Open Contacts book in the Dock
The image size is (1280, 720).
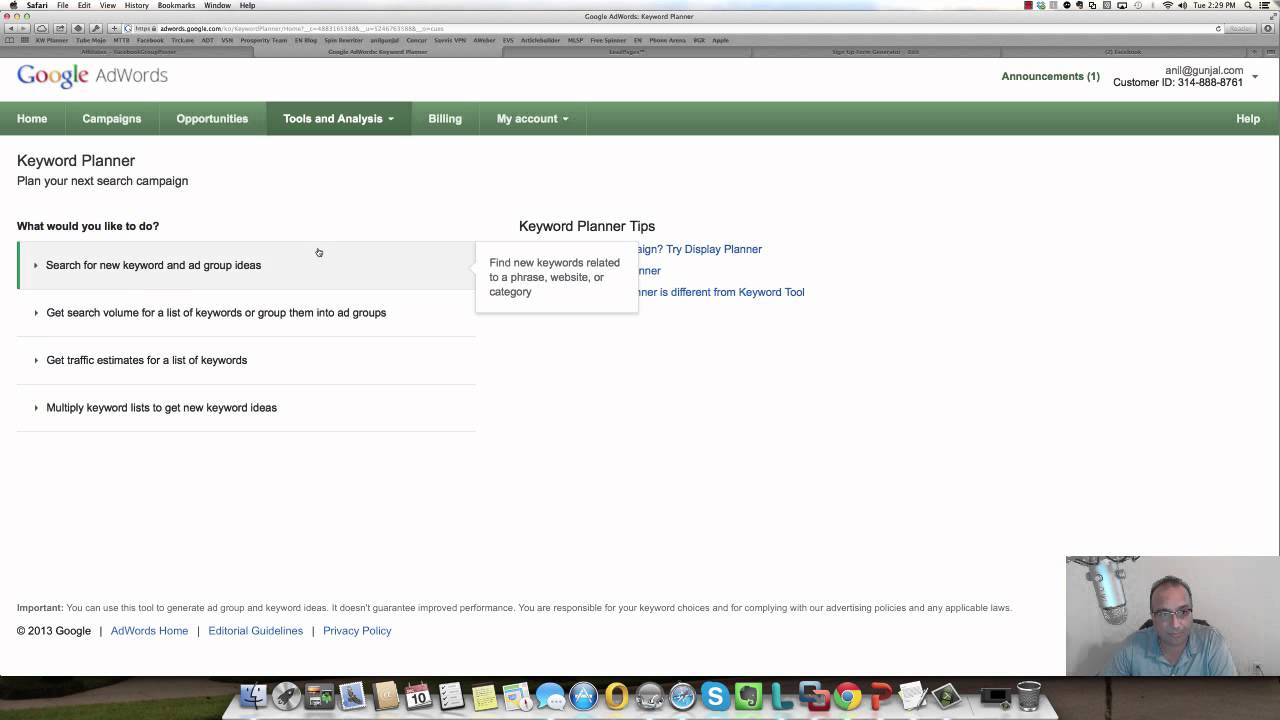pyautogui.click(x=385, y=695)
